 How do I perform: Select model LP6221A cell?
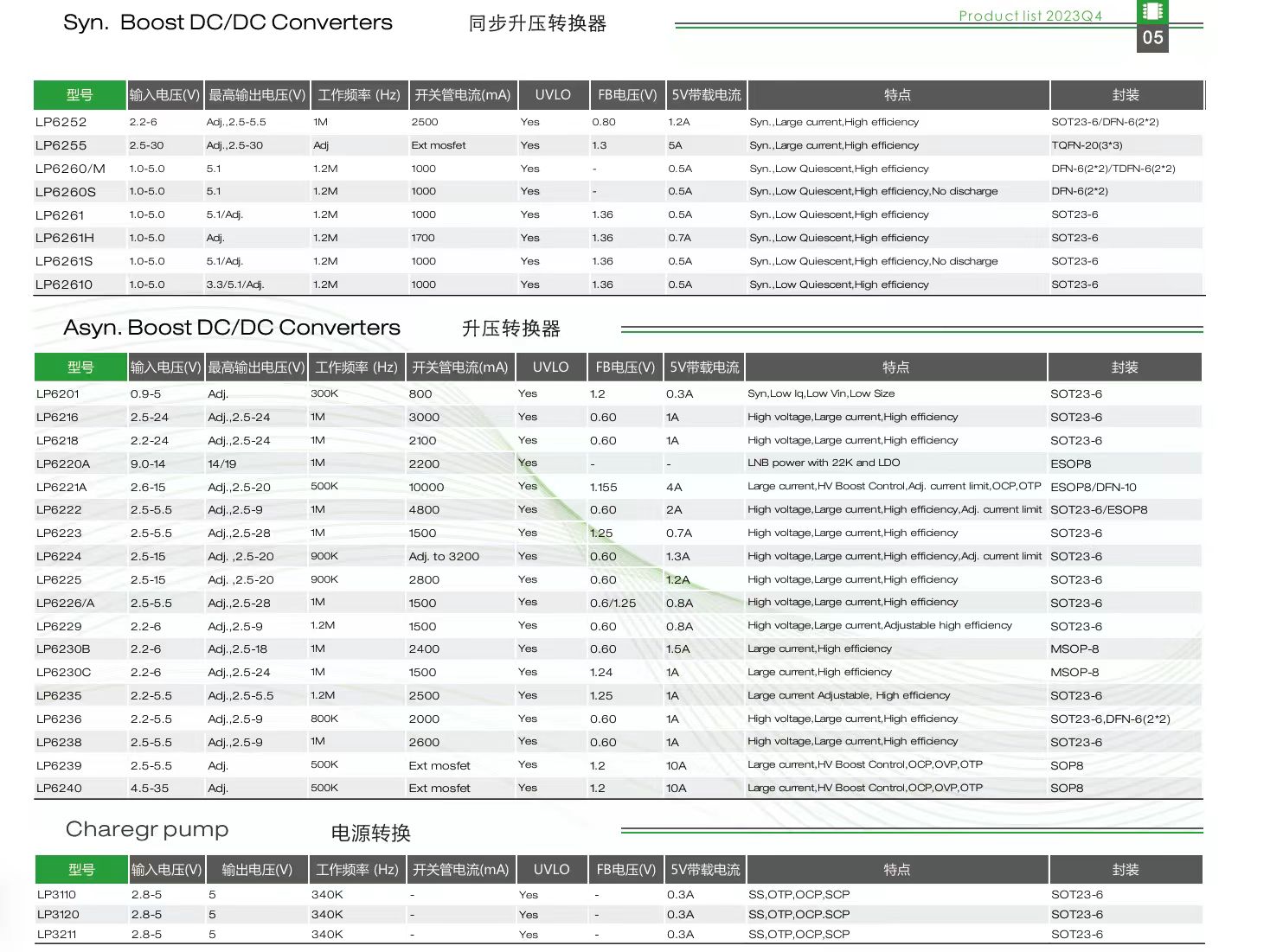(61, 487)
